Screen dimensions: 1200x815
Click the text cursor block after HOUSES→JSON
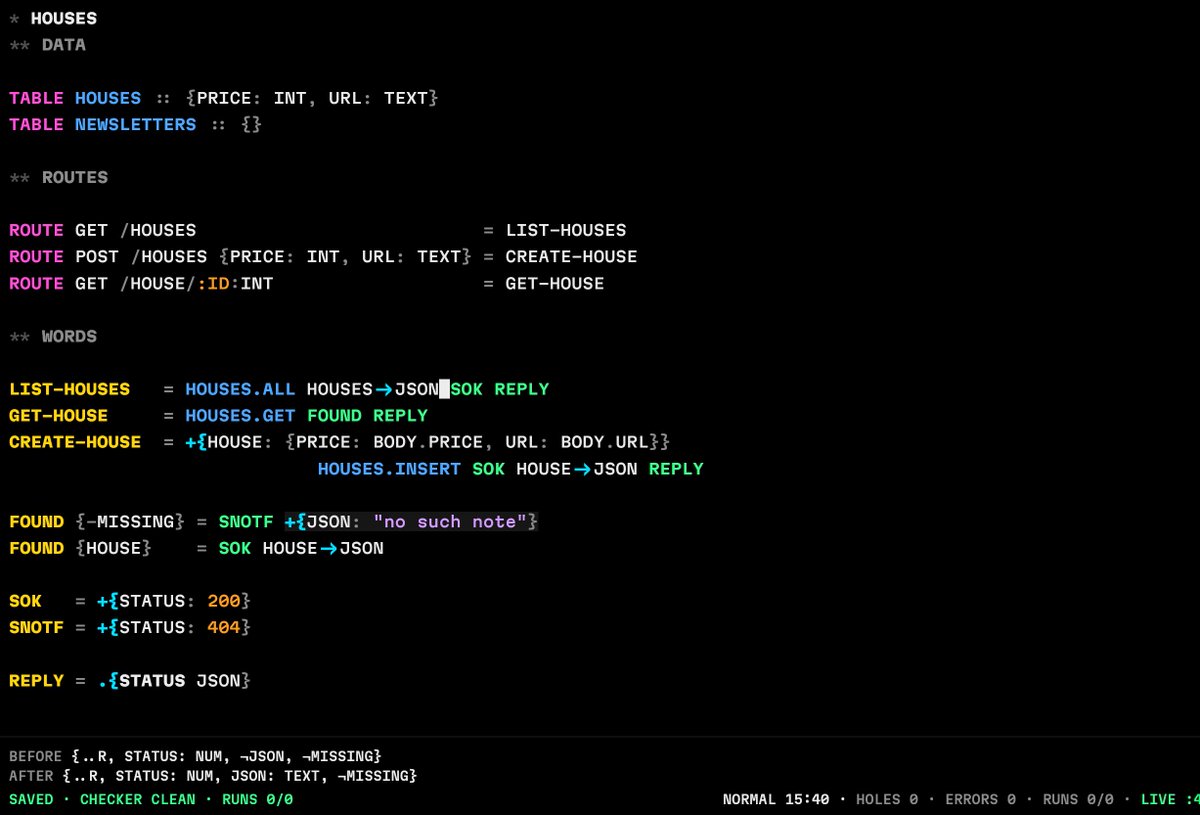click(x=445, y=389)
